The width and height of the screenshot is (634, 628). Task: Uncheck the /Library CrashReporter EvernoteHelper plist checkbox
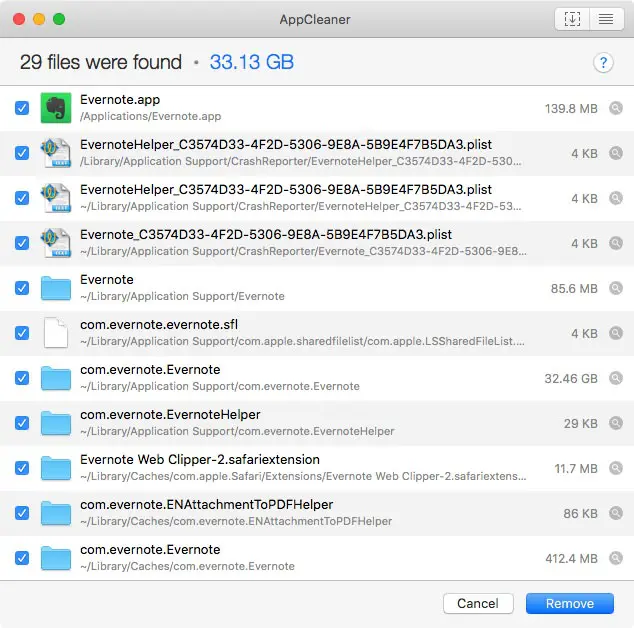click(x=22, y=153)
